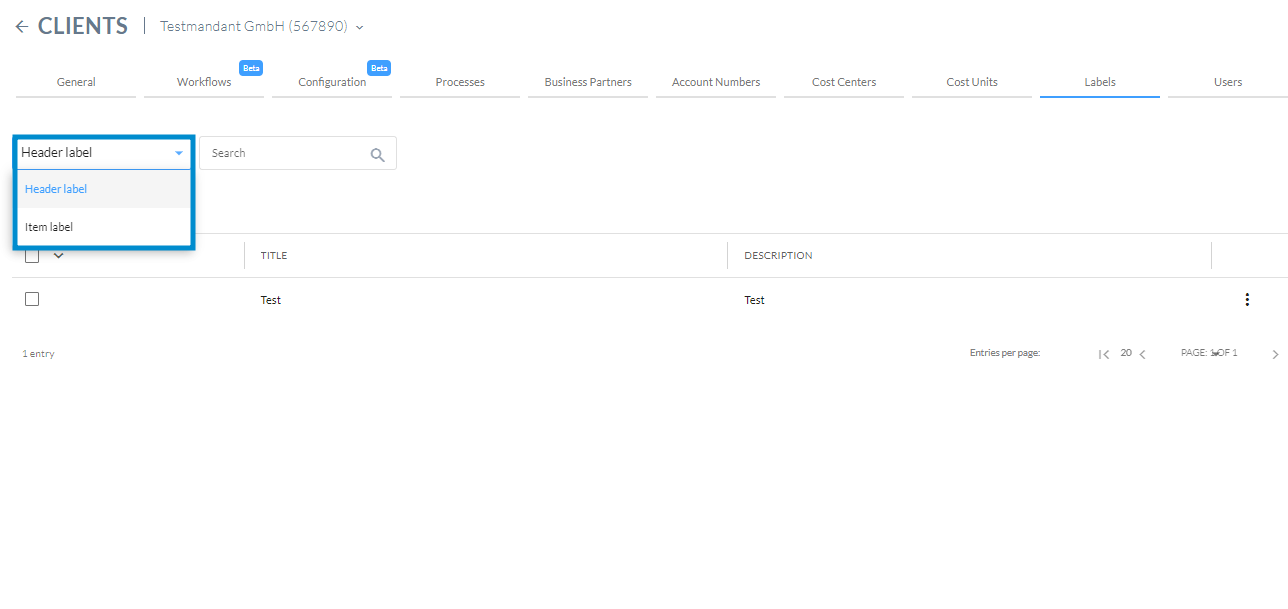Image resolution: width=1288 pixels, height=609 pixels.
Task: Check the checkbox on the Test row
Action: coord(31,298)
